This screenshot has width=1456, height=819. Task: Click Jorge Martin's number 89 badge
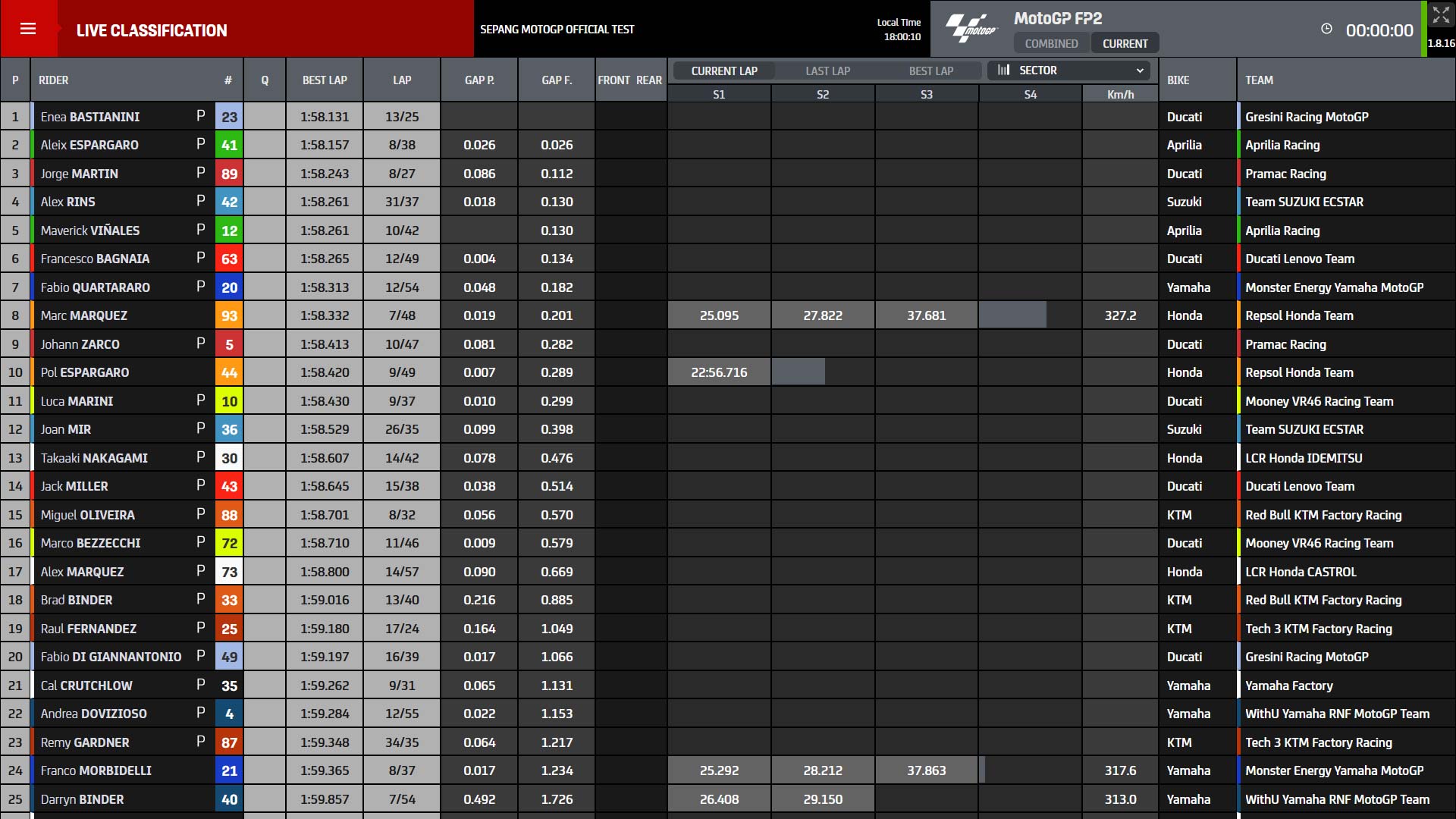pyautogui.click(x=229, y=174)
